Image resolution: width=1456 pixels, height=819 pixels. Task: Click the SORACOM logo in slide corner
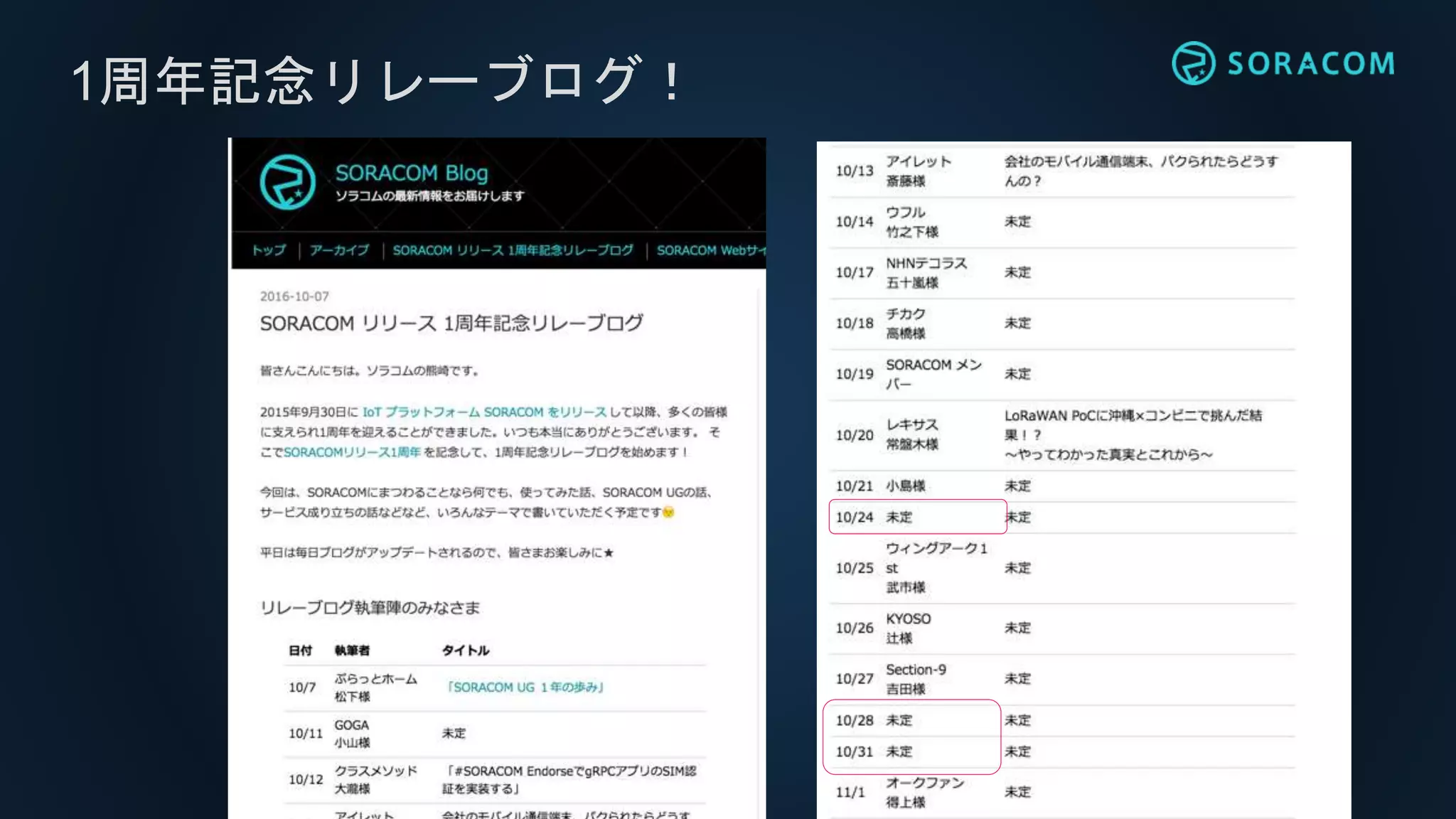click(x=1283, y=63)
